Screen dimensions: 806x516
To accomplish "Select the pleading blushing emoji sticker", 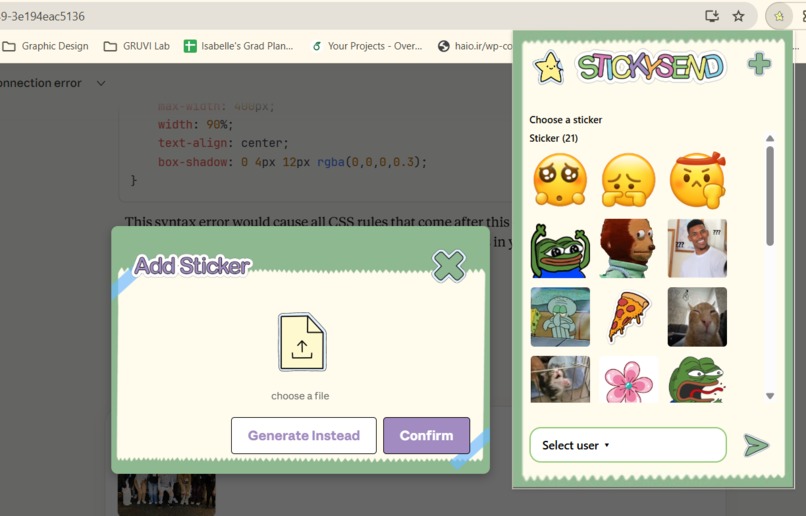I will pos(560,180).
